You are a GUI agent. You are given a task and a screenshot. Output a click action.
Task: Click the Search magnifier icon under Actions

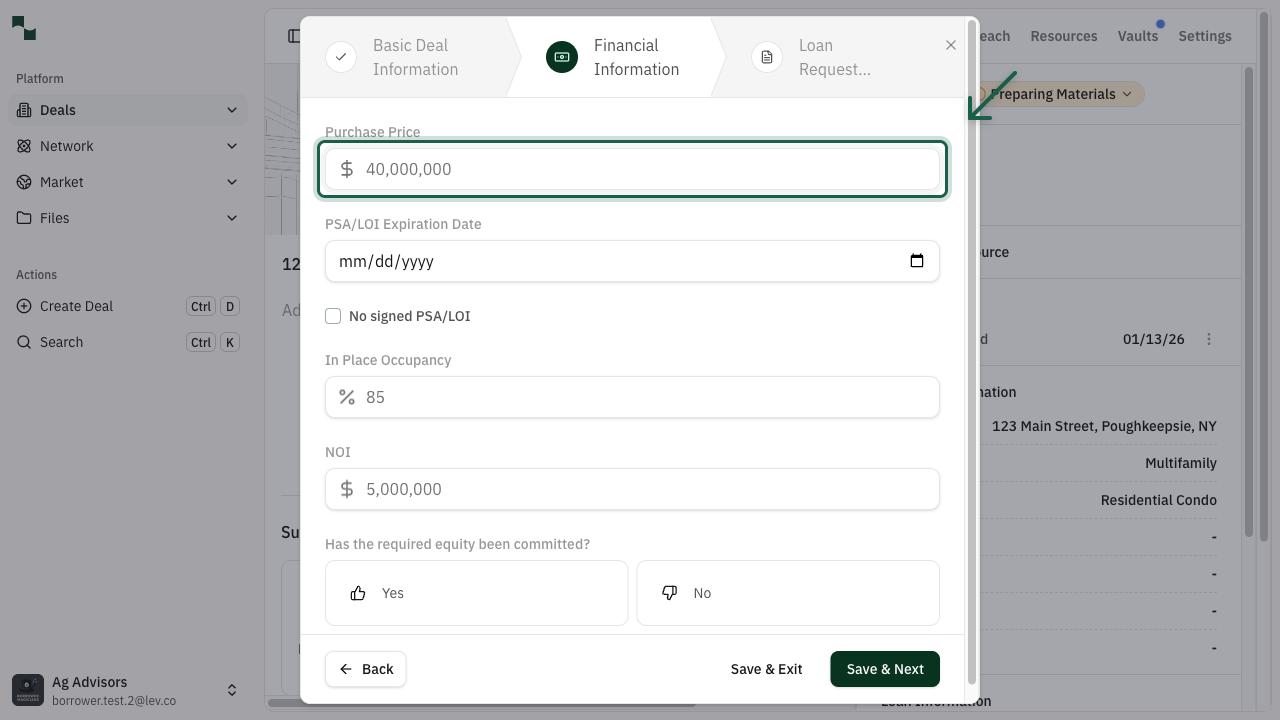24,342
